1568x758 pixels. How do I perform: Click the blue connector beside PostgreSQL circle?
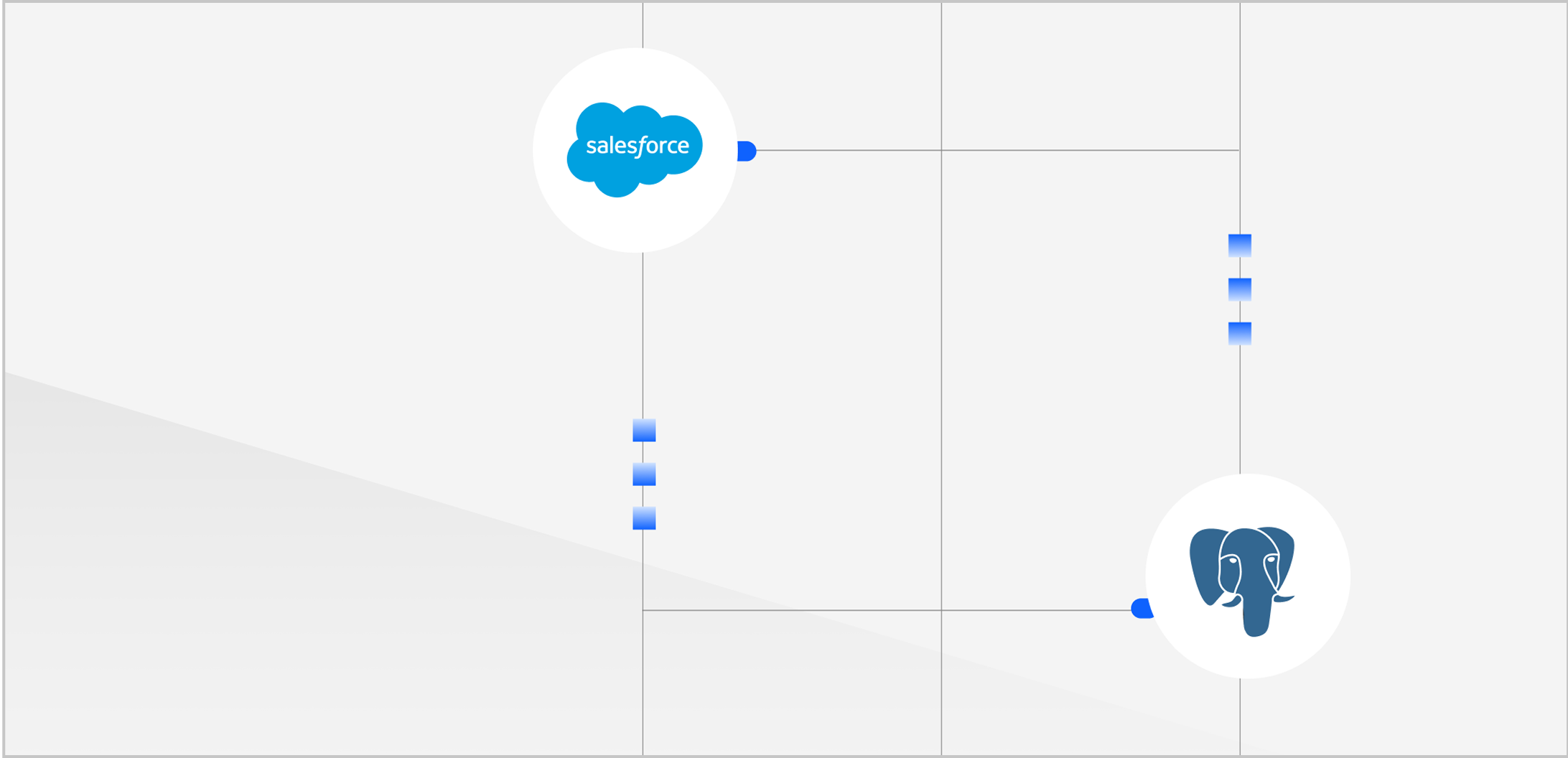(1142, 608)
